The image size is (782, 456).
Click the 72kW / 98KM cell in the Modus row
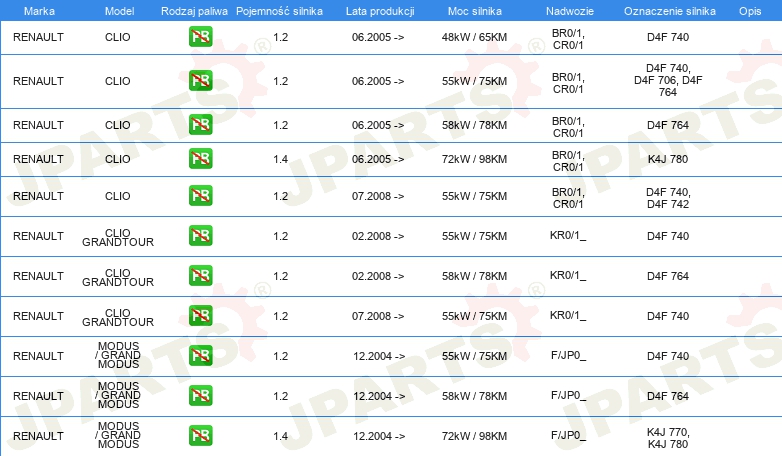click(474, 436)
